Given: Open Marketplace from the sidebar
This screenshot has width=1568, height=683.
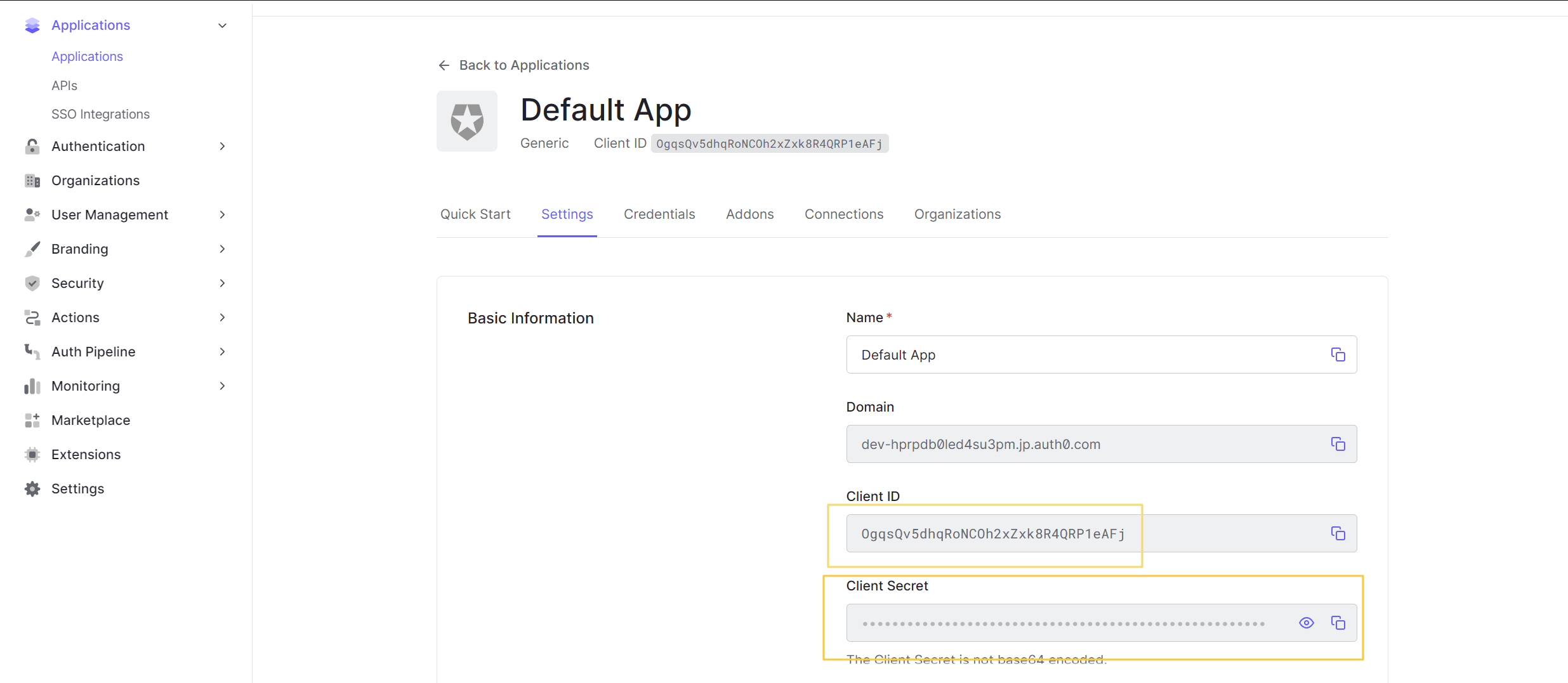Looking at the screenshot, I should (91, 420).
